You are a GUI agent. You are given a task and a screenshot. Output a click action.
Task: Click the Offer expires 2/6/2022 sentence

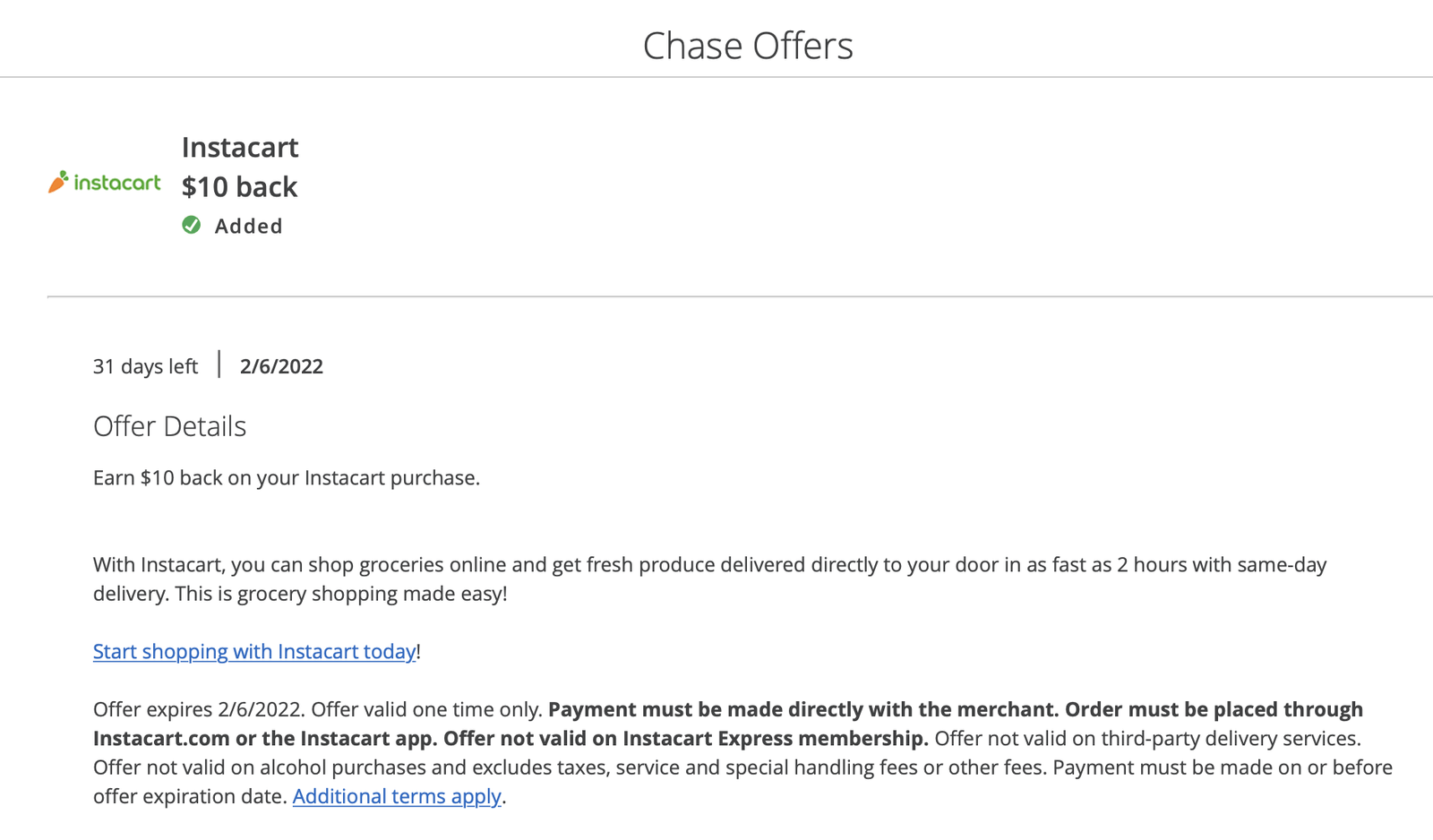coord(199,709)
